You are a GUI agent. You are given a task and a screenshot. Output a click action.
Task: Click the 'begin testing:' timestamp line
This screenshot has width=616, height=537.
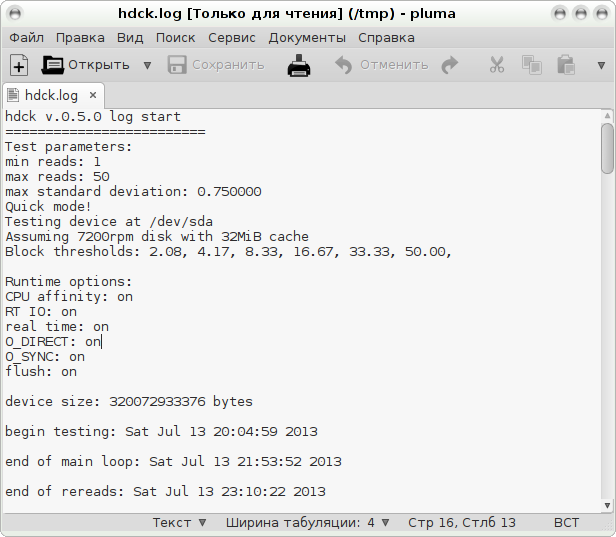[x=161, y=431]
